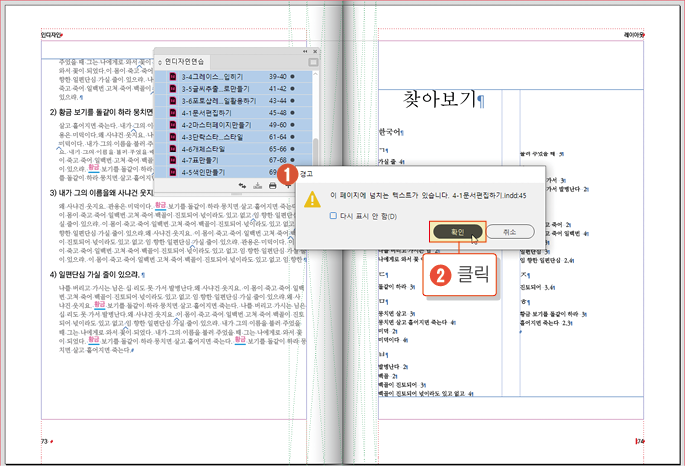
Task: Click page number 74 at bottom right
Action: click(x=640, y=441)
